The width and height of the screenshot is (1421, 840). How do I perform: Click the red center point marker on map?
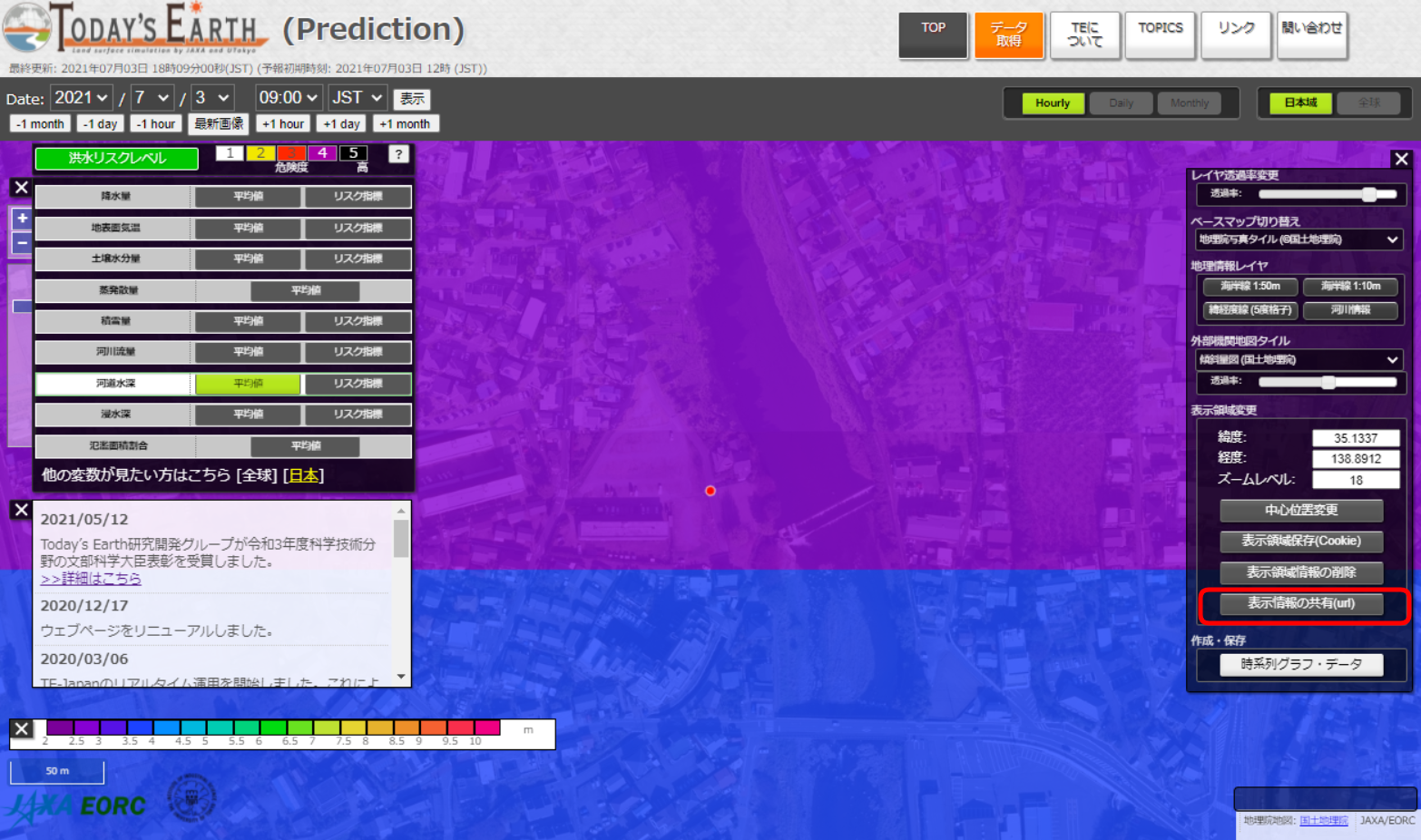coord(710,491)
